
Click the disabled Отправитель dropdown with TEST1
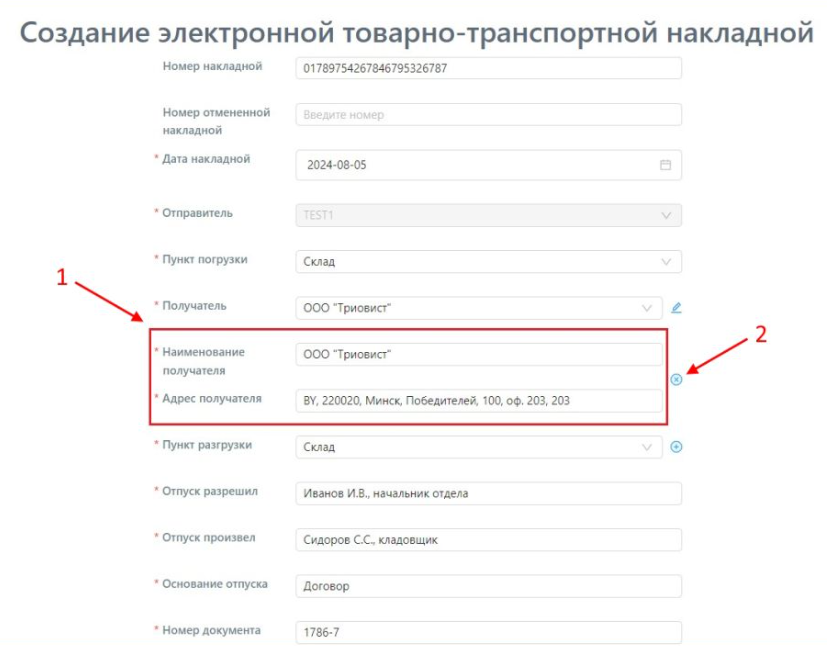pyautogui.click(x=488, y=215)
